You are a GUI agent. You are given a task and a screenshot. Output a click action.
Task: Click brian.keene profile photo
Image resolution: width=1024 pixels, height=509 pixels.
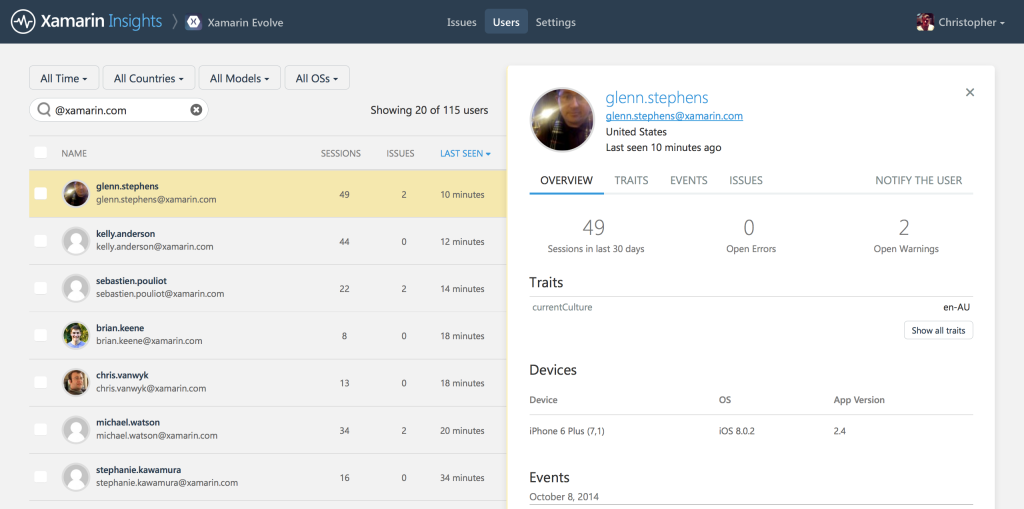[76, 335]
